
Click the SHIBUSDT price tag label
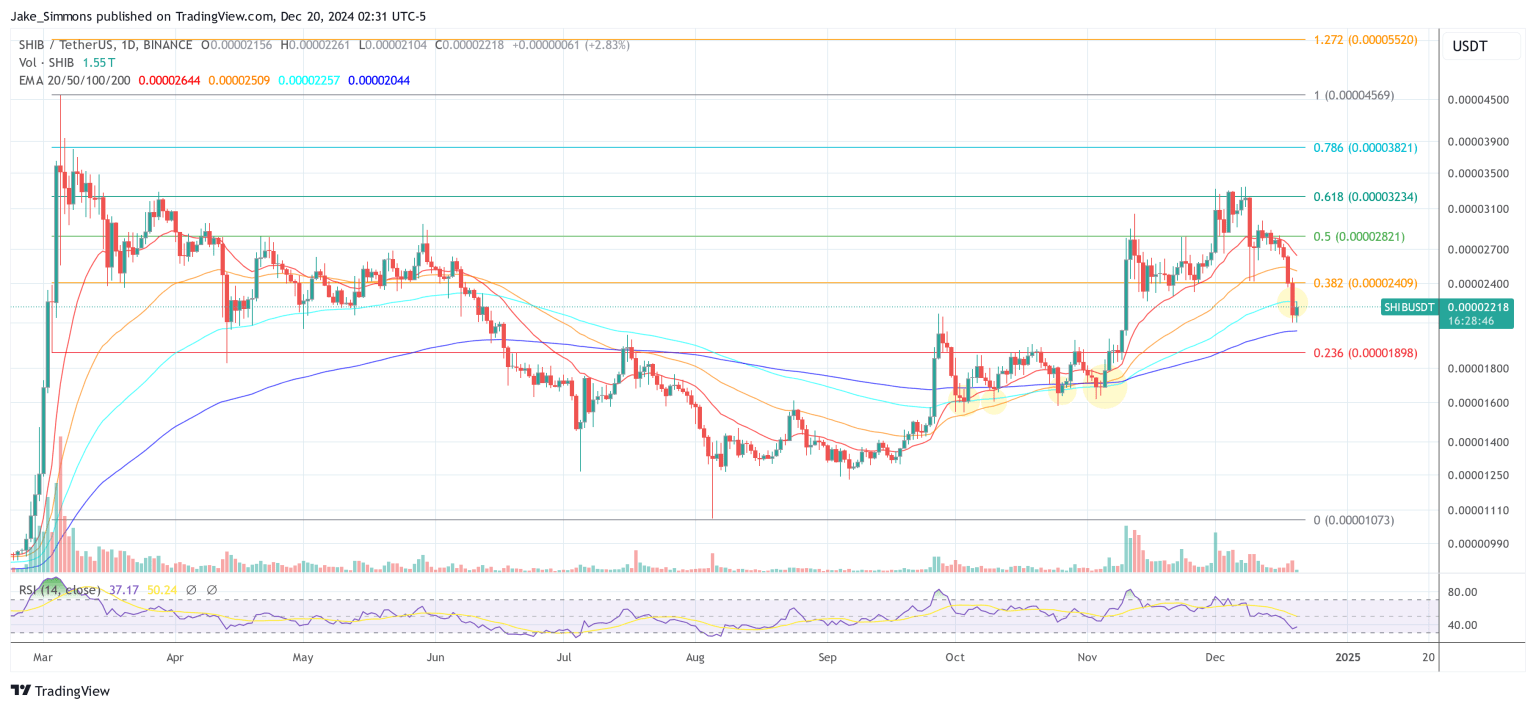(x=1410, y=308)
